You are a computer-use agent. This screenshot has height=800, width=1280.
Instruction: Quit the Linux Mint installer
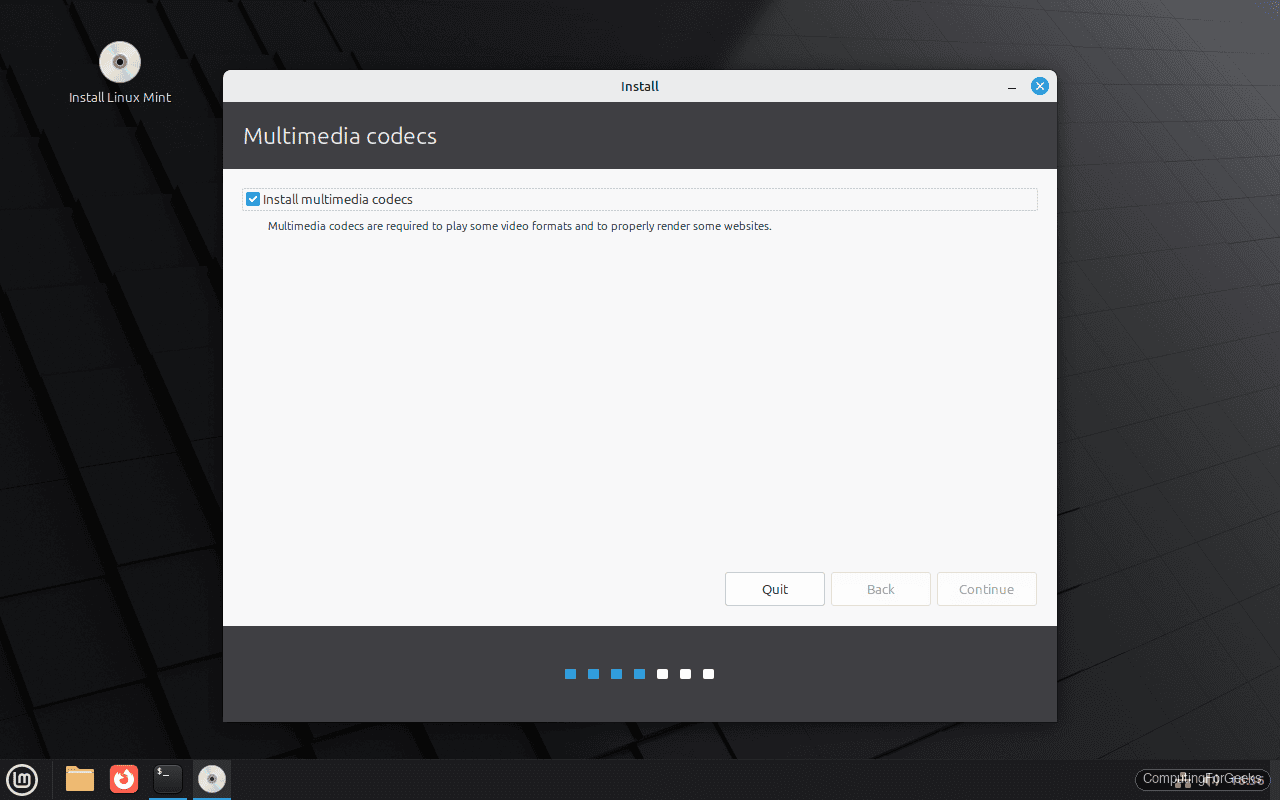pyautogui.click(x=775, y=589)
